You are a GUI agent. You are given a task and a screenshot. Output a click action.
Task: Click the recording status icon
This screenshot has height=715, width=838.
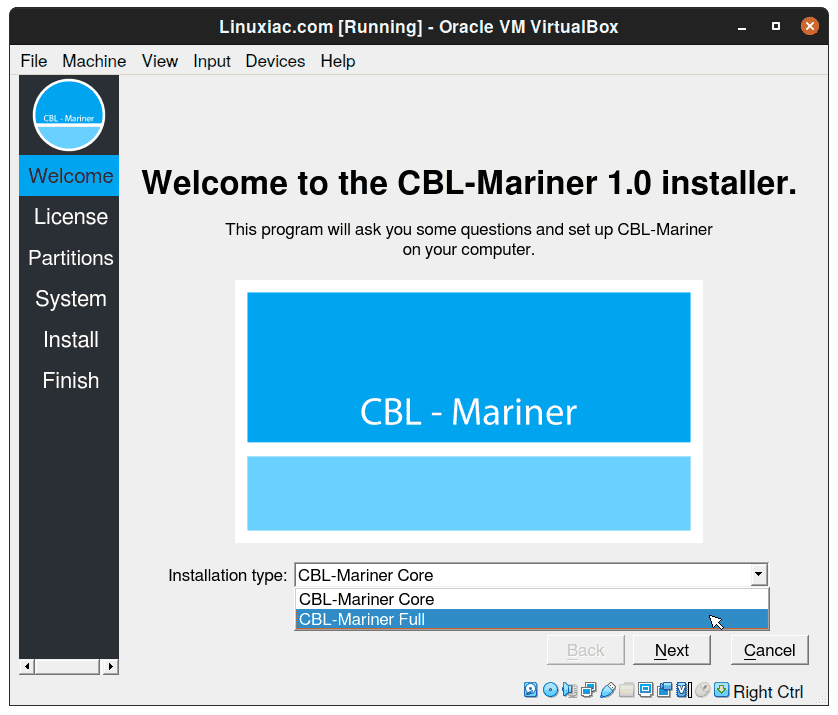tap(664, 690)
